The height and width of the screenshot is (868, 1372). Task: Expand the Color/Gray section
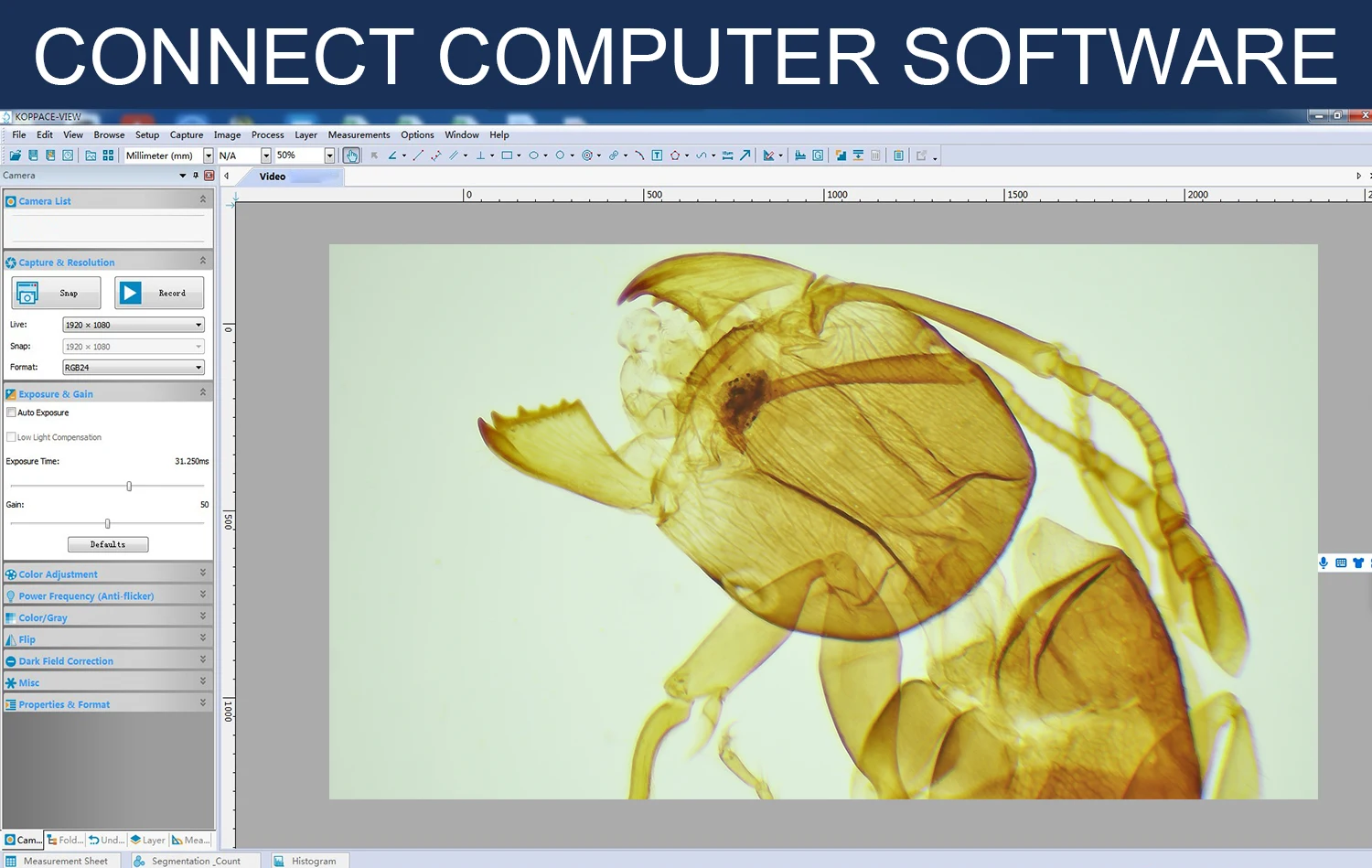(x=108, y=617)
